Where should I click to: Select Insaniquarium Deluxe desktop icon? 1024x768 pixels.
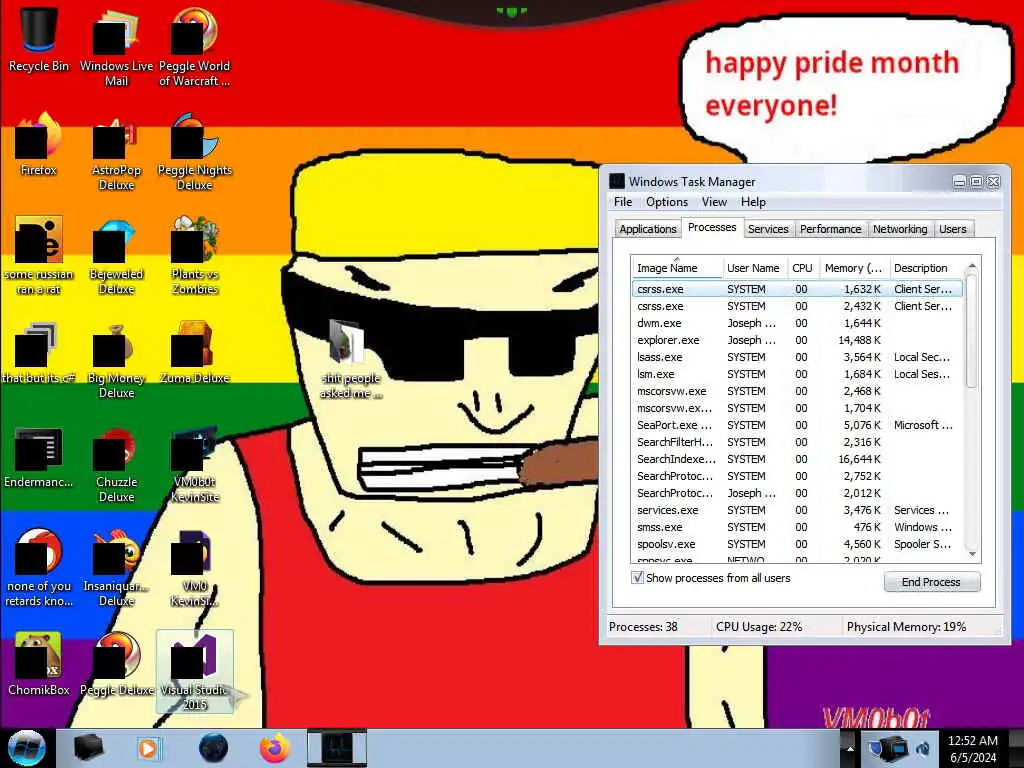point(116,568)
